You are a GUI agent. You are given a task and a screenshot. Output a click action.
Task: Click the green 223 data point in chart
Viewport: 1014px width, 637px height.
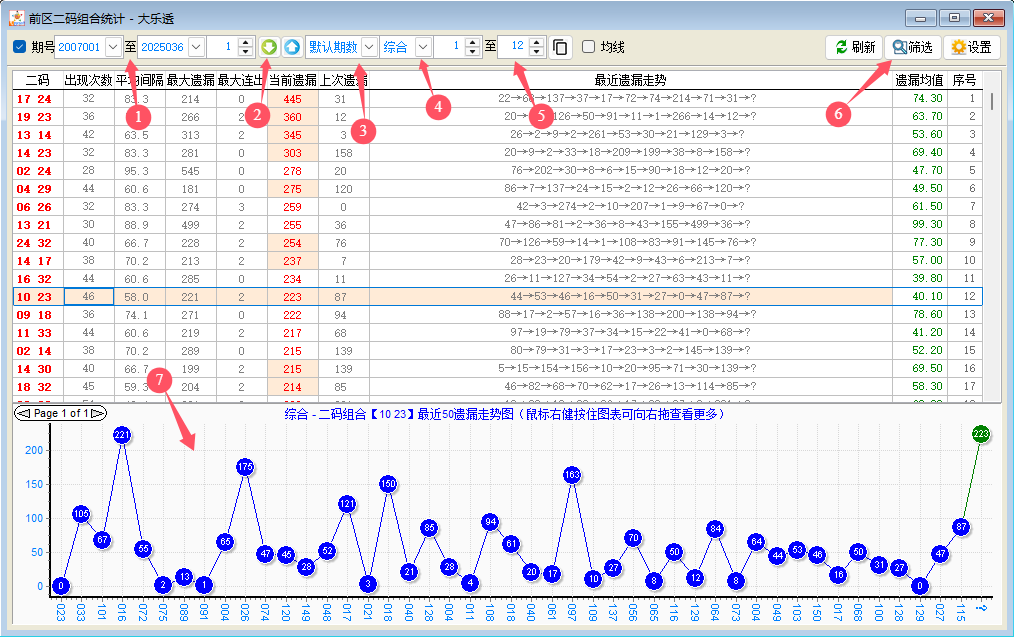pyautogui.click(x=981, y=434)
